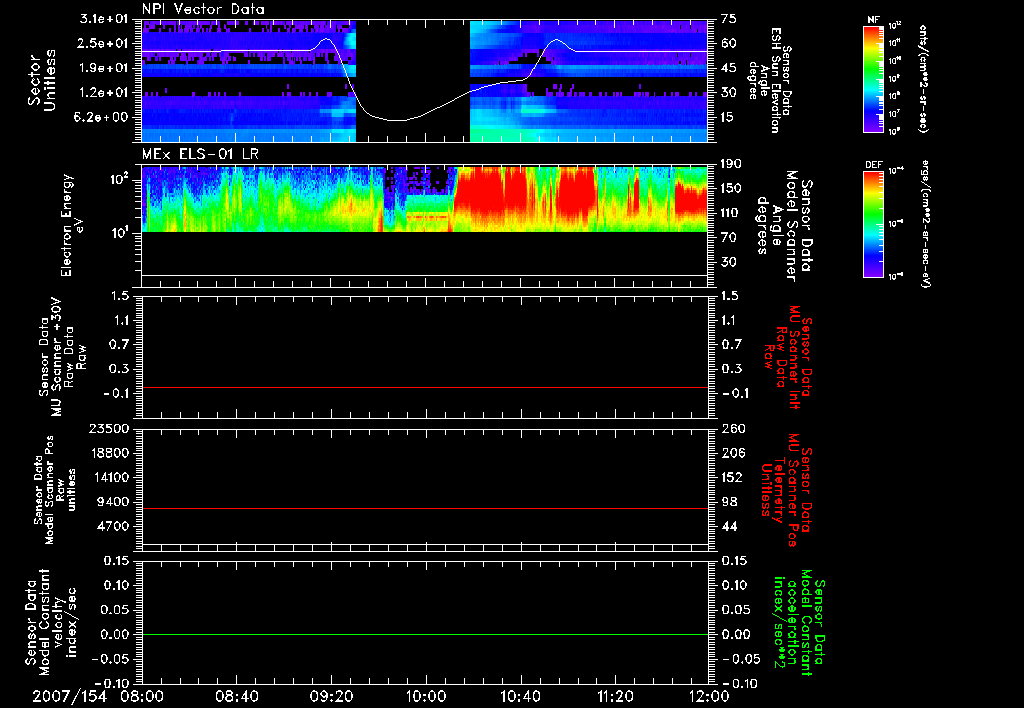Click the '2007/154' date label
The image size is (1024, 708).
coord(69,696)
